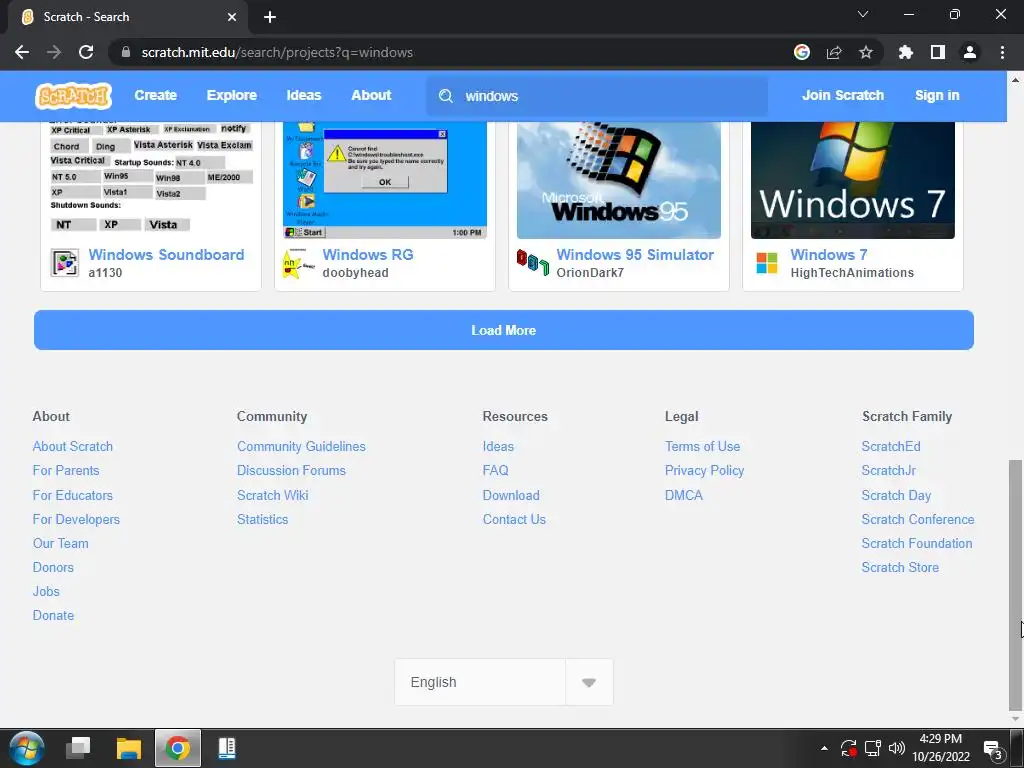1024x768 pixels.
Task: Open Windows 7 project thumbnail
Action: pyautogui.click(x=852, y=180)
